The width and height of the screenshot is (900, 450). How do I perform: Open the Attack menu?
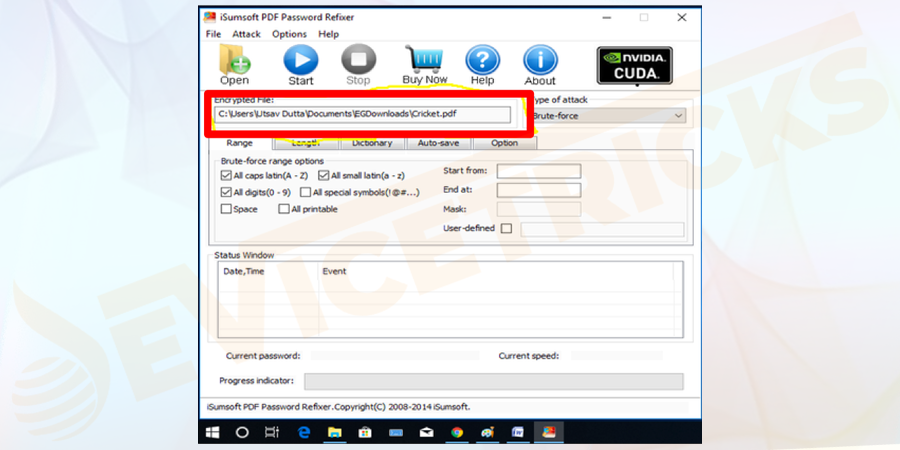(x=246, y=34)
